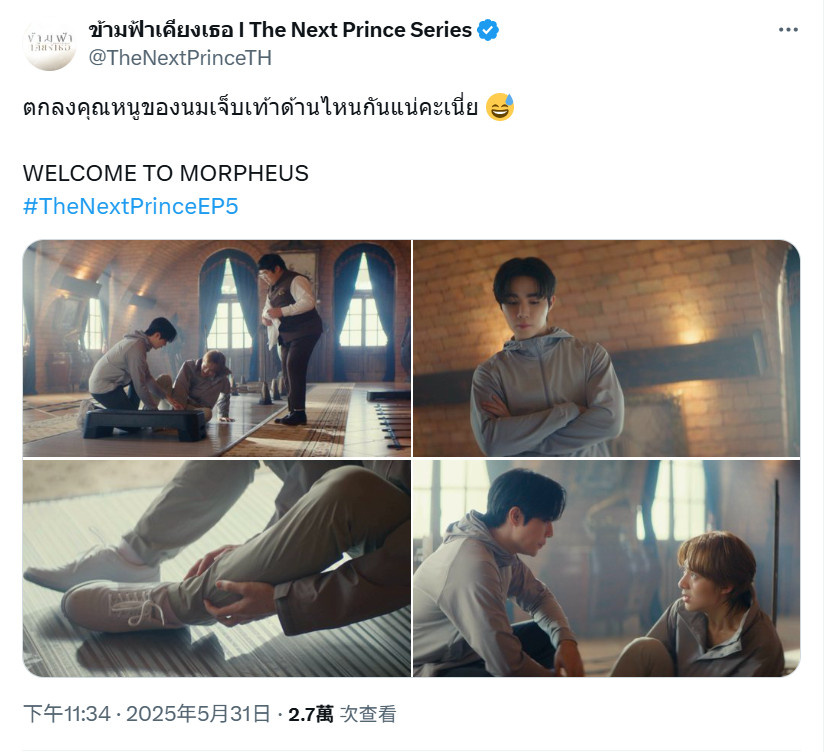
Task: Open the top-left photo of fitness room
Action: pyautogui.click(x=217, y=348)
